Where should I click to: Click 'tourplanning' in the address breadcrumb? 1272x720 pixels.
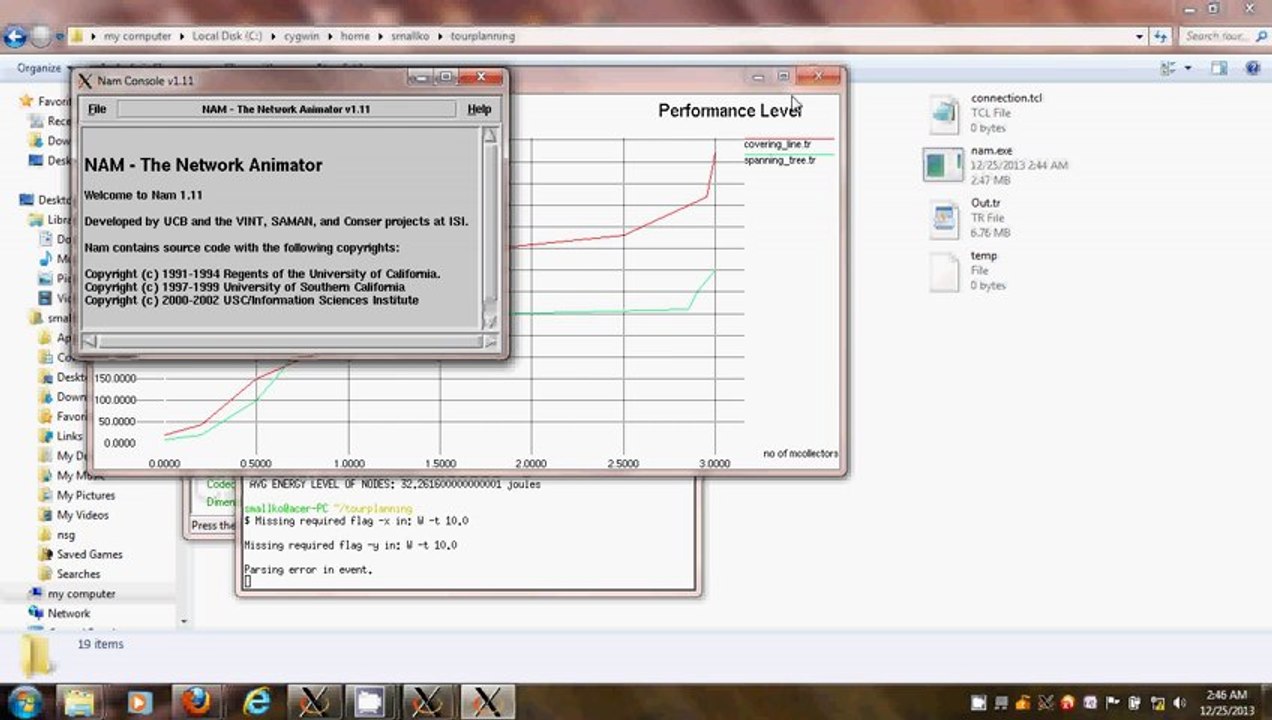(483, 36)
